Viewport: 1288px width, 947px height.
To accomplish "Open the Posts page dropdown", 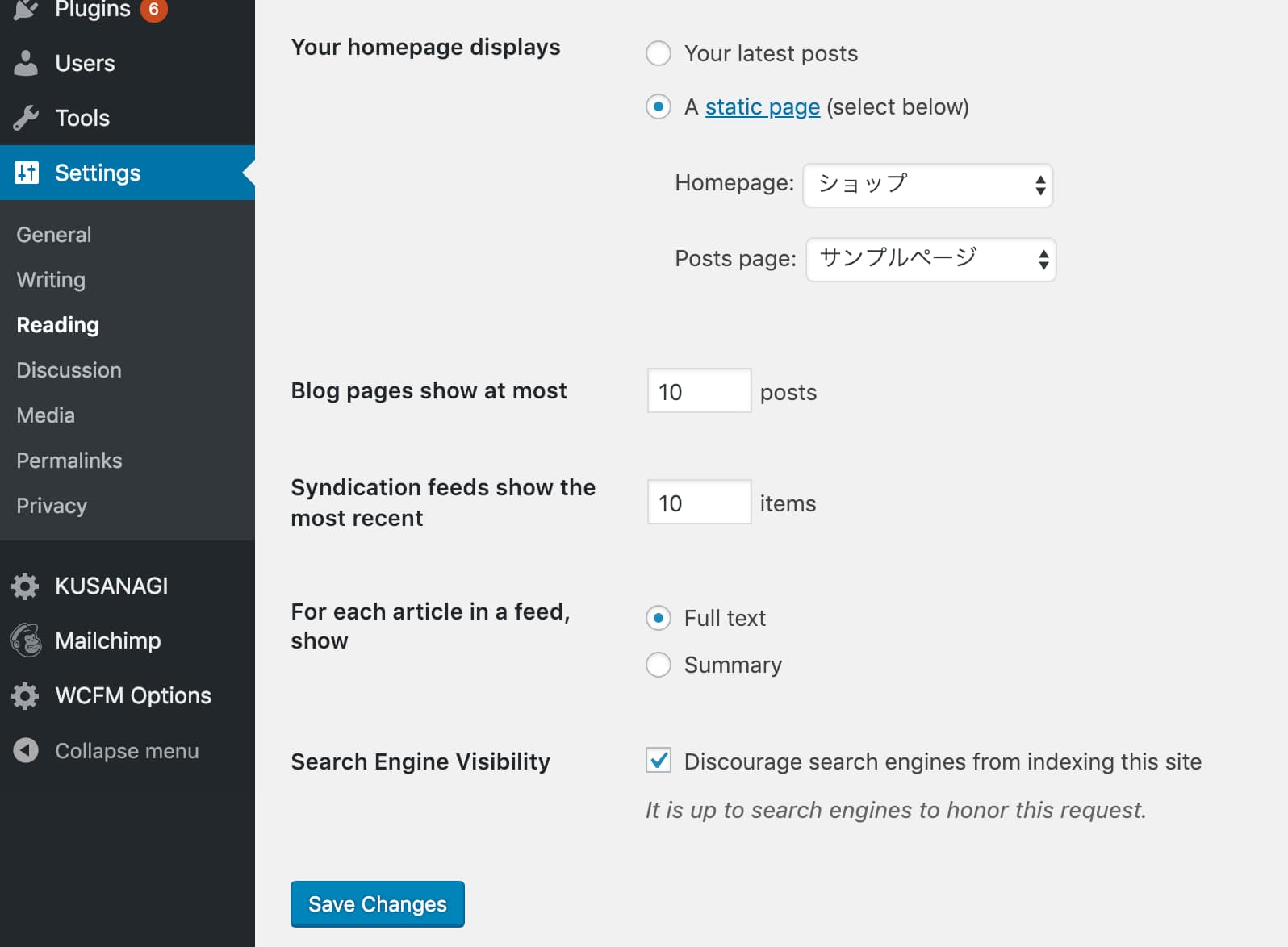I will coord(930,260).
